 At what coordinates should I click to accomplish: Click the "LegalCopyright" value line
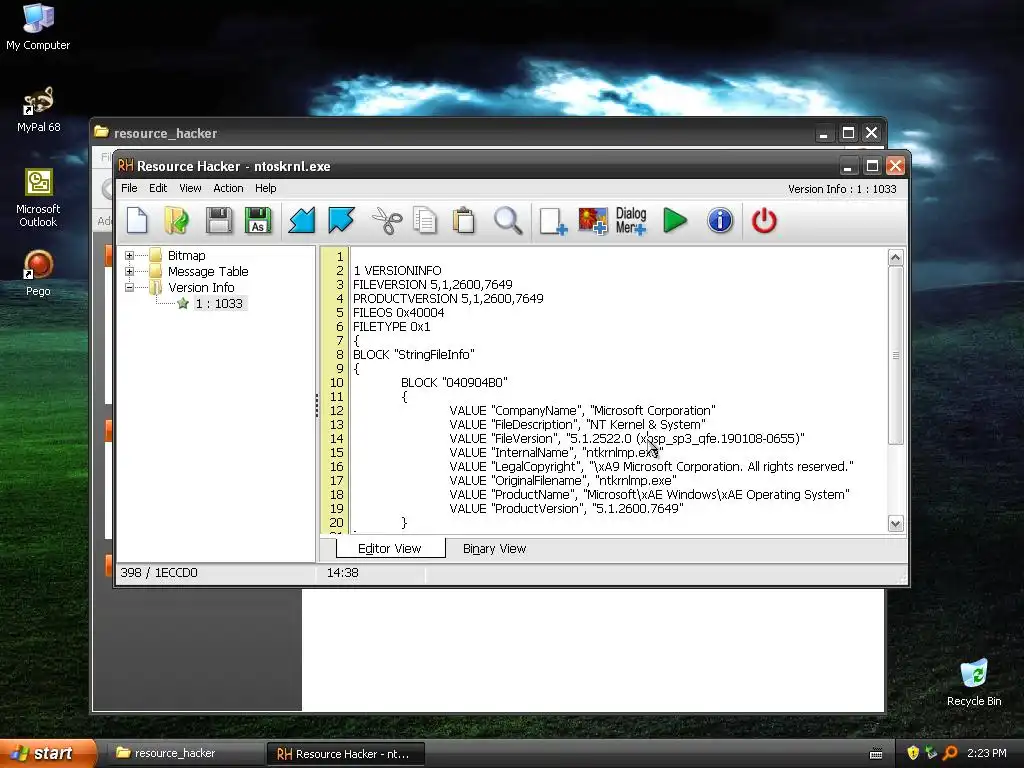coord(651,466)
